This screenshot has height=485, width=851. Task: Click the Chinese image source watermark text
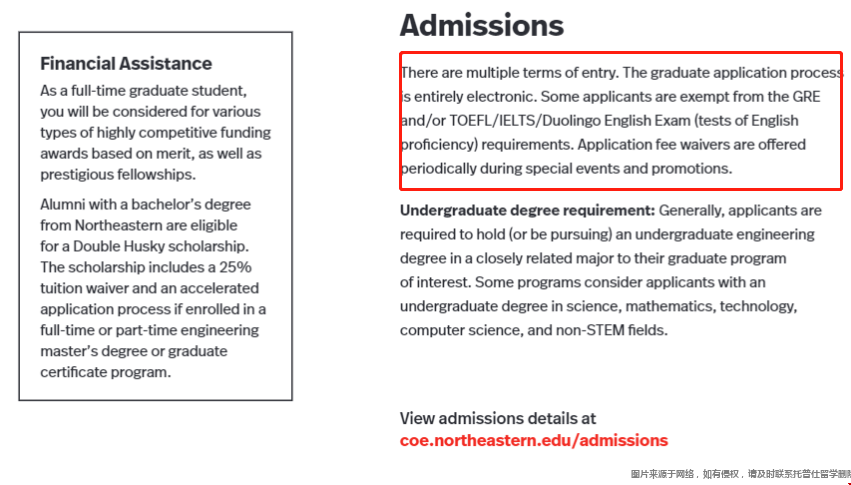[x=739, y=474]
